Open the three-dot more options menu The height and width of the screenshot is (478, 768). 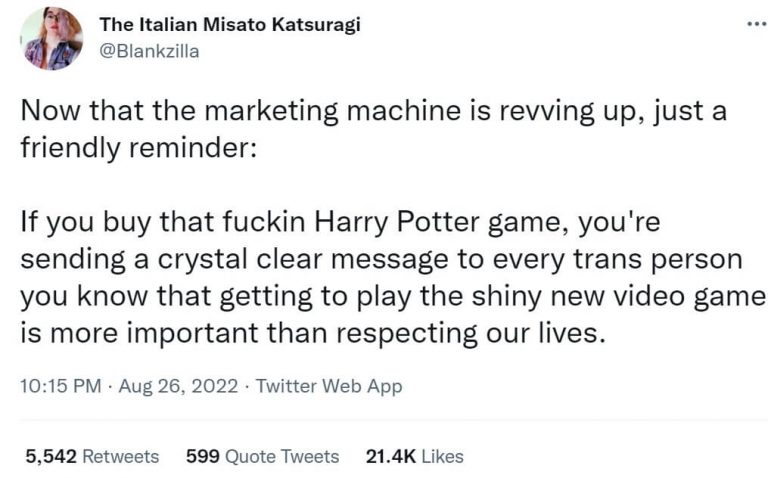[x=743, y=24]
